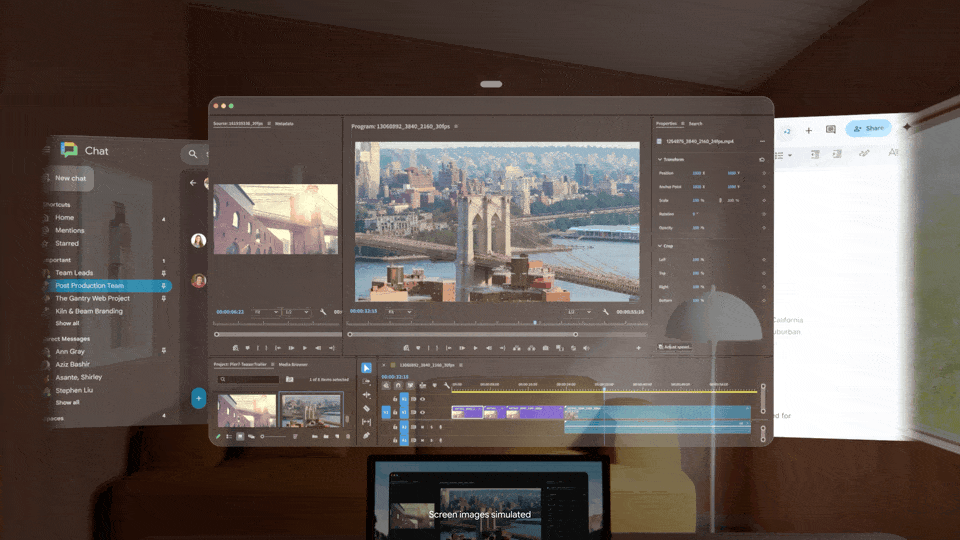Toggle scale link constraint icon
960x540 pixels.
(x=720, y=200)
